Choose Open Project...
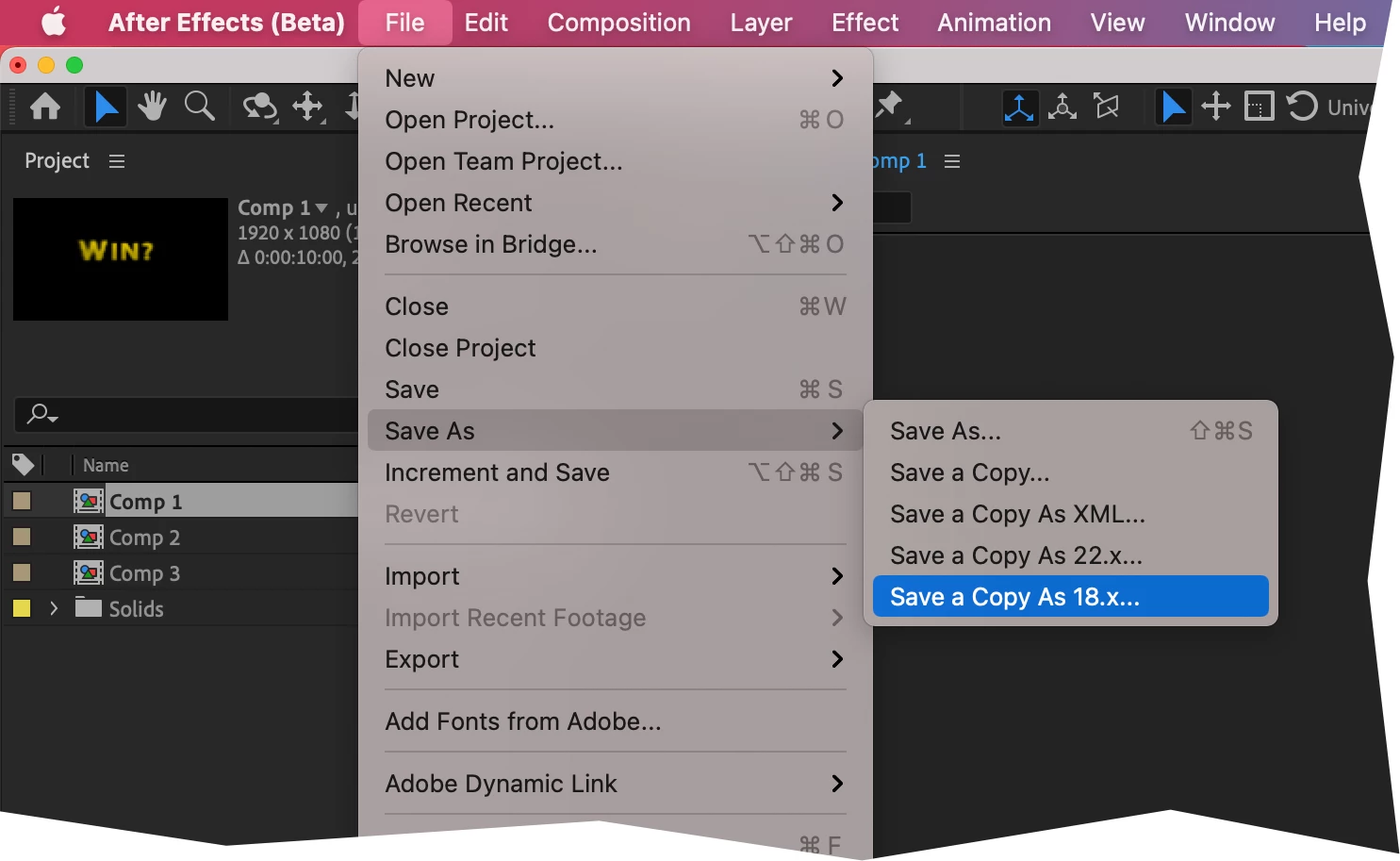Screen dimensions: 1400x861 tap(615, 120)
